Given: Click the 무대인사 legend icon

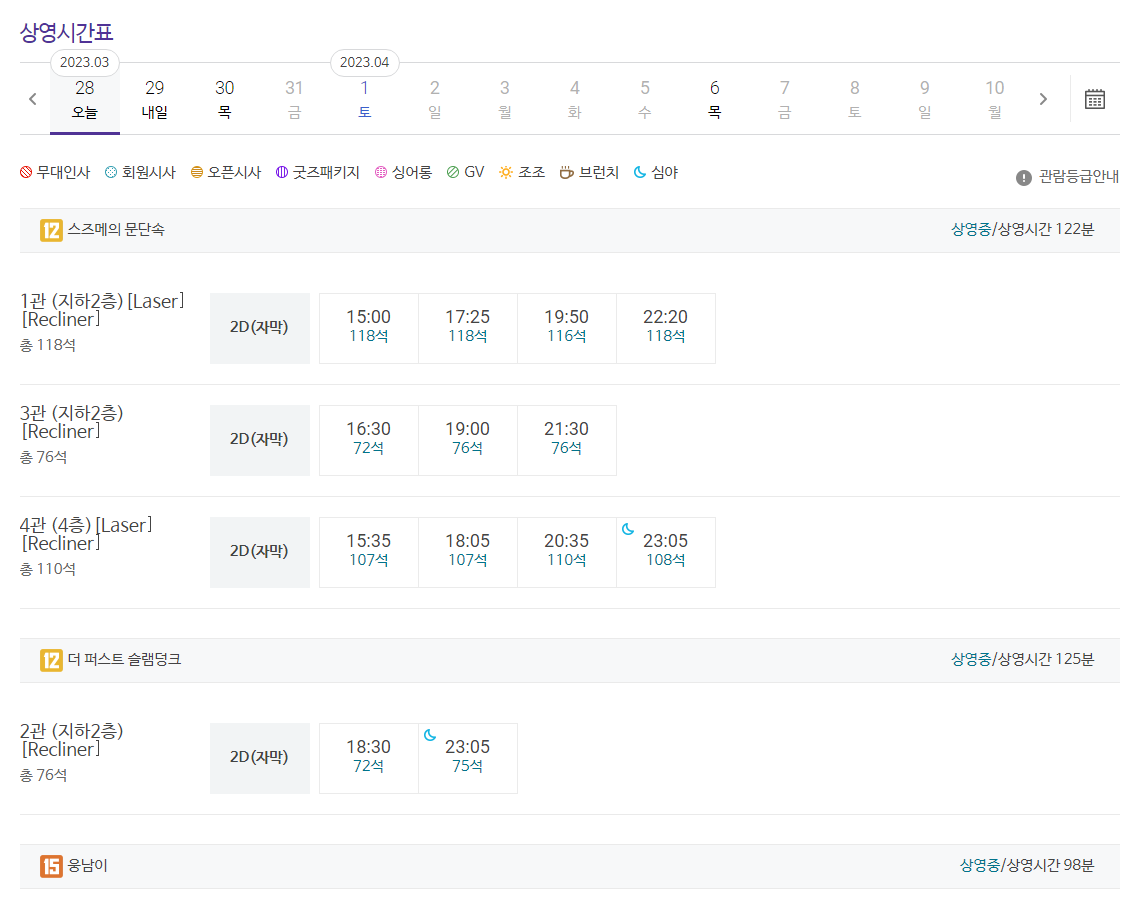Looking at the screenshot, I should pyautogui.click(x=26, y=172).
